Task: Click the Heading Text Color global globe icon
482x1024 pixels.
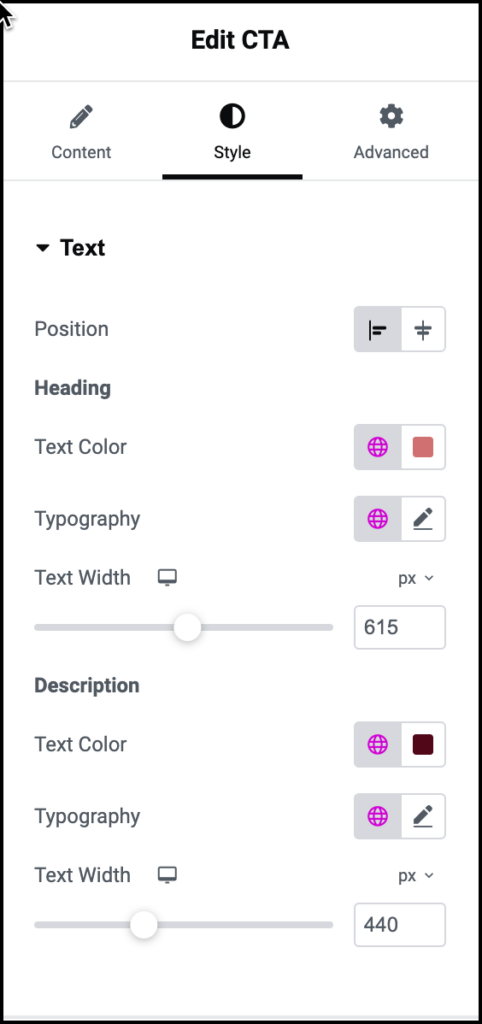Action: (378, 447)
